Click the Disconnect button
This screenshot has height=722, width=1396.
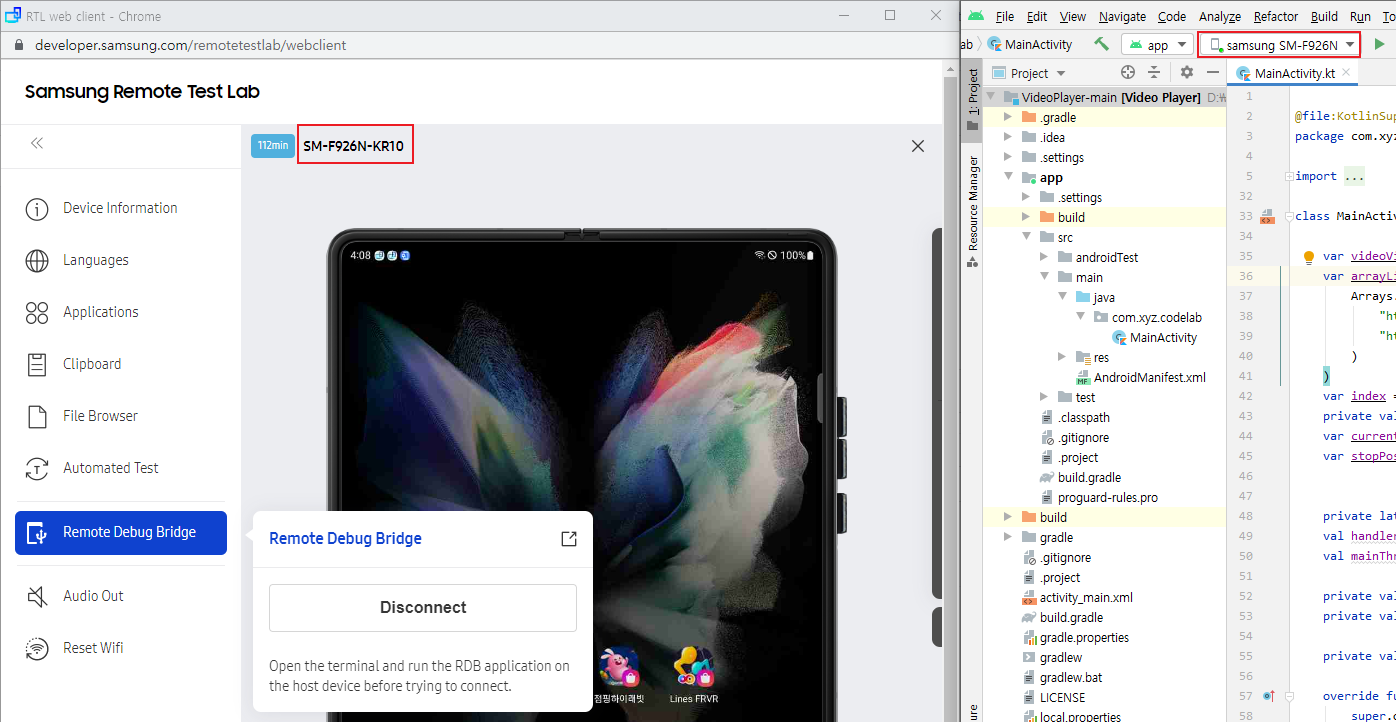pos(423,608)
